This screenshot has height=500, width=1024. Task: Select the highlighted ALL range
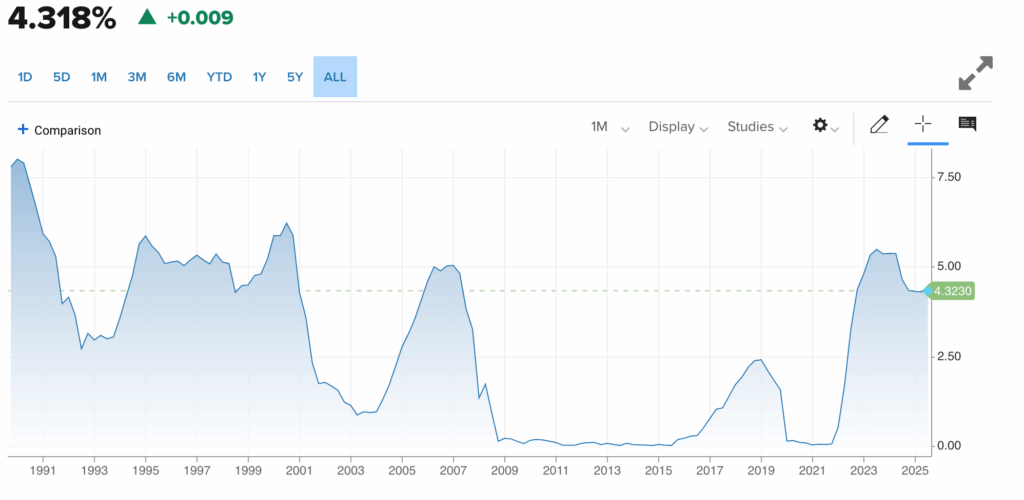click(x=335, y=77)
